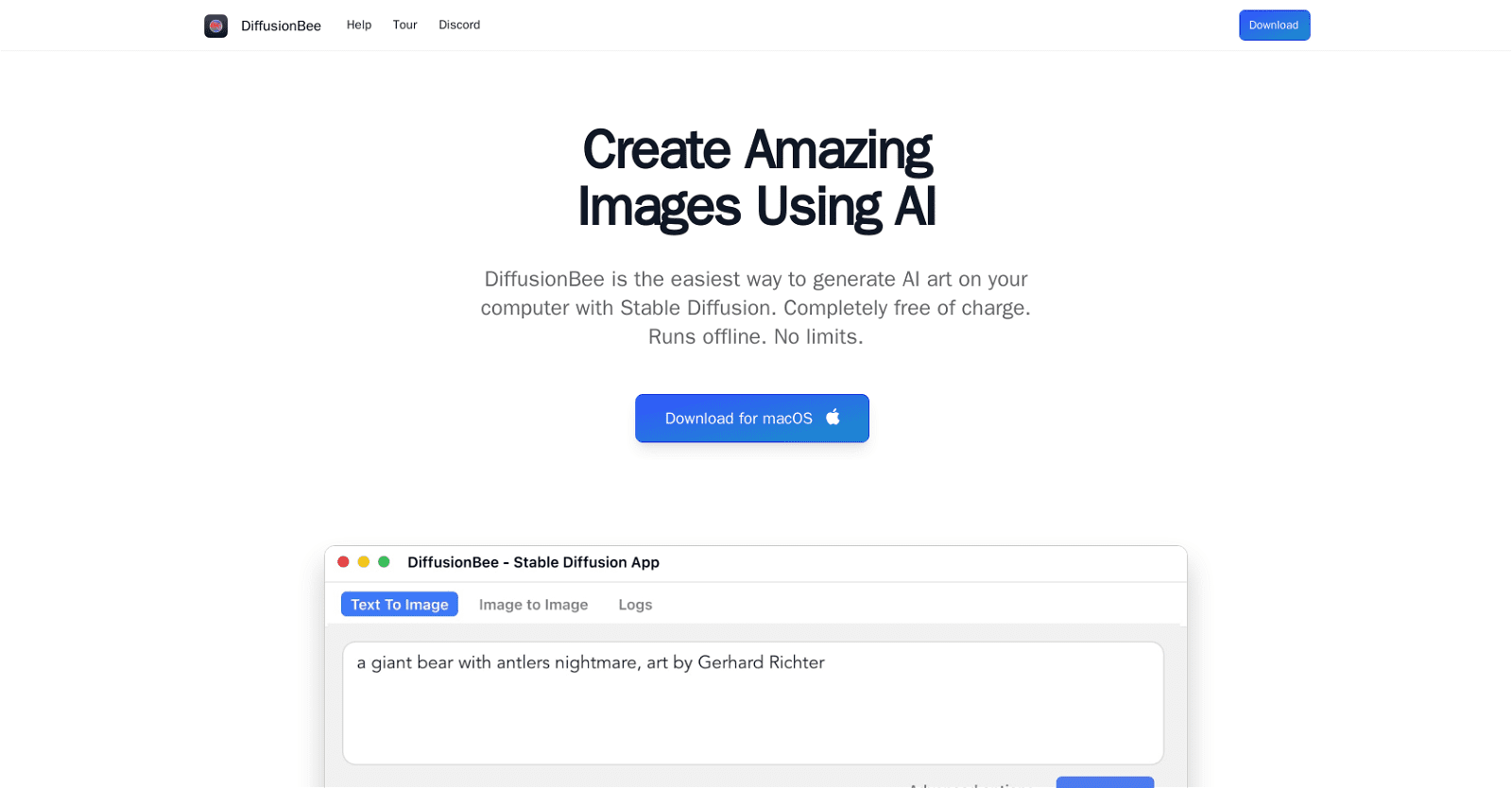Click the DiffusionBee description paragraph
1512x788 pixels.
(755, 308)
